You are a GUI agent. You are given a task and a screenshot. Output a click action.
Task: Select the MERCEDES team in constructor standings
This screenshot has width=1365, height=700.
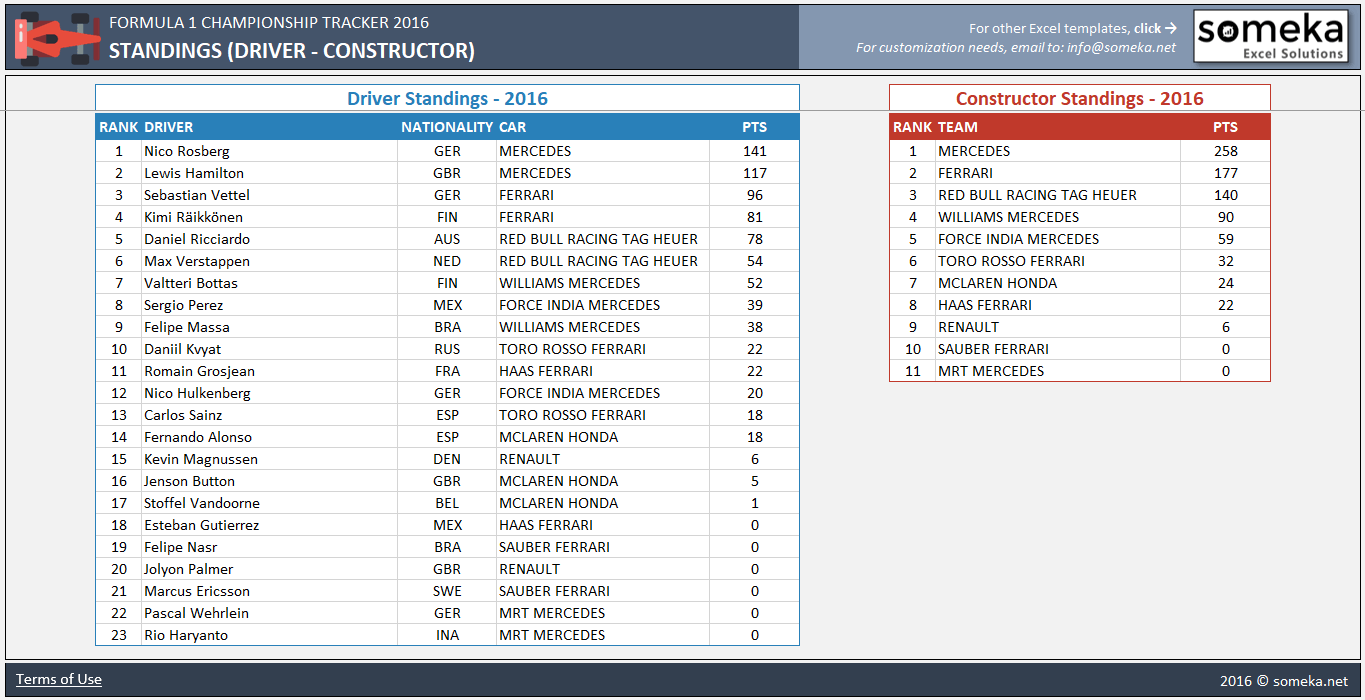point(973,151)
